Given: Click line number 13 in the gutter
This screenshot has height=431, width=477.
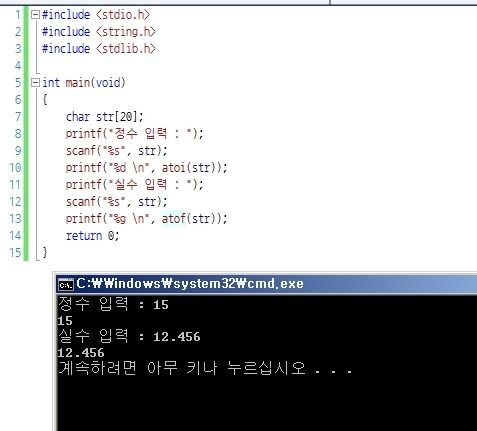Looking at the screenshot, I should (15, 219).
